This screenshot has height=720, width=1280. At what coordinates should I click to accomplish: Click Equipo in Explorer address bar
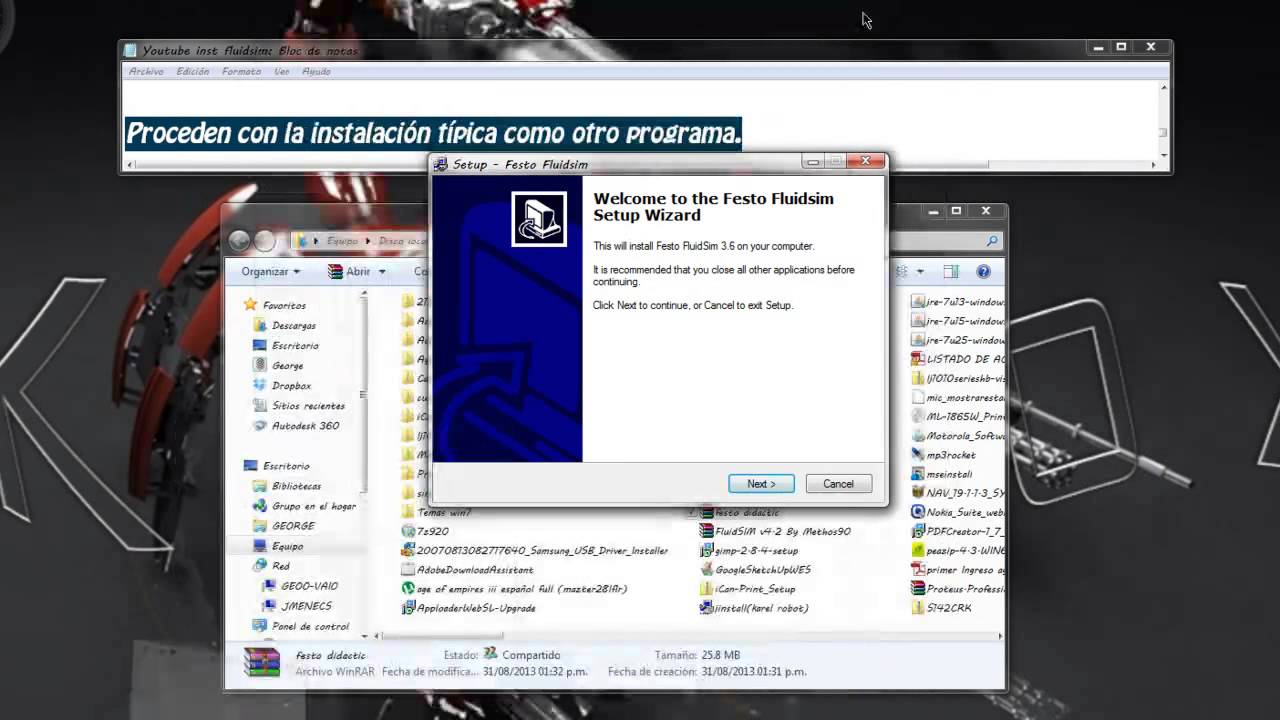point(342,241)
